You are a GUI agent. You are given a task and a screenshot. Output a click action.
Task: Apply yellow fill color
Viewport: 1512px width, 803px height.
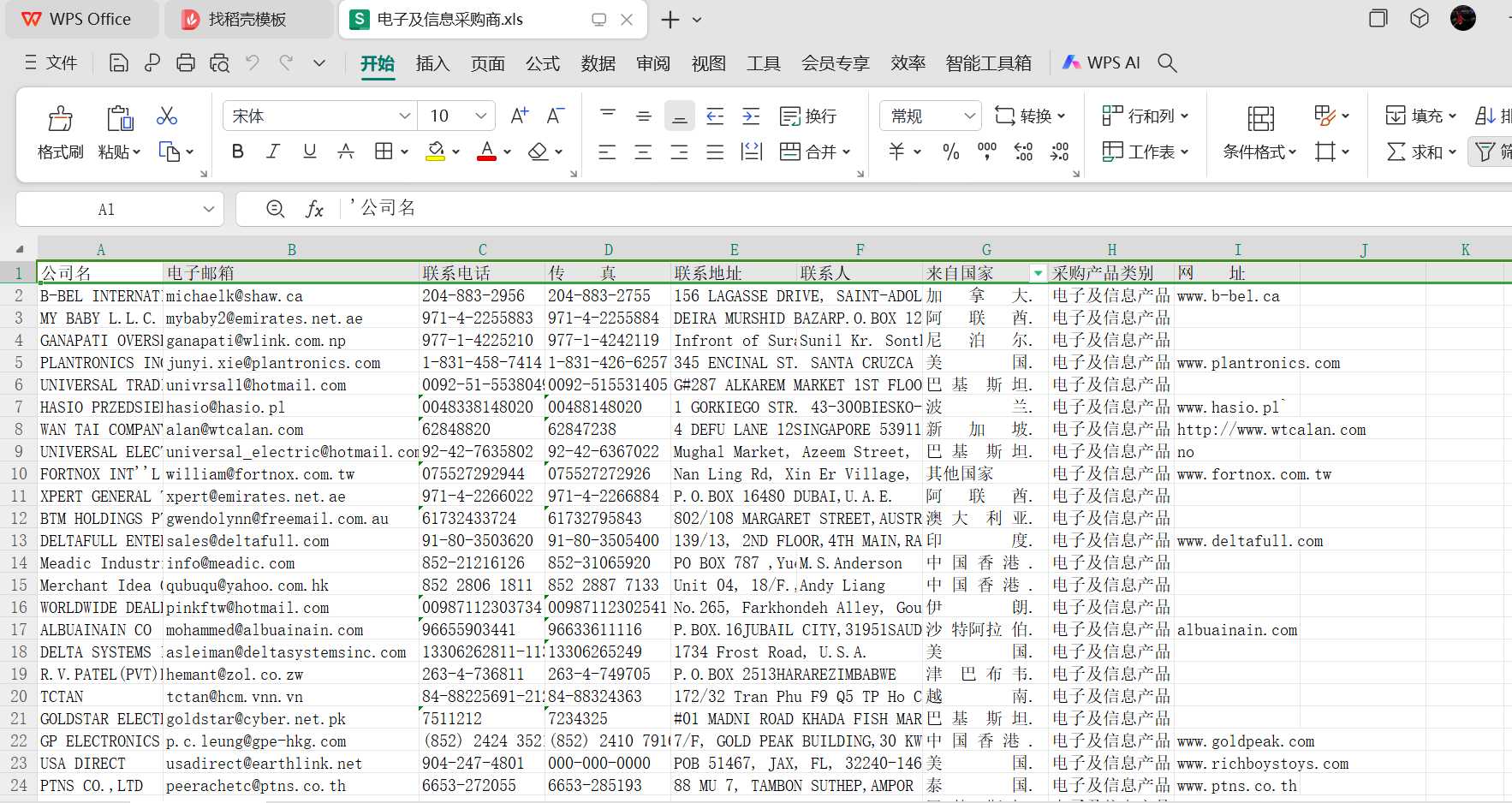[436, 152]
